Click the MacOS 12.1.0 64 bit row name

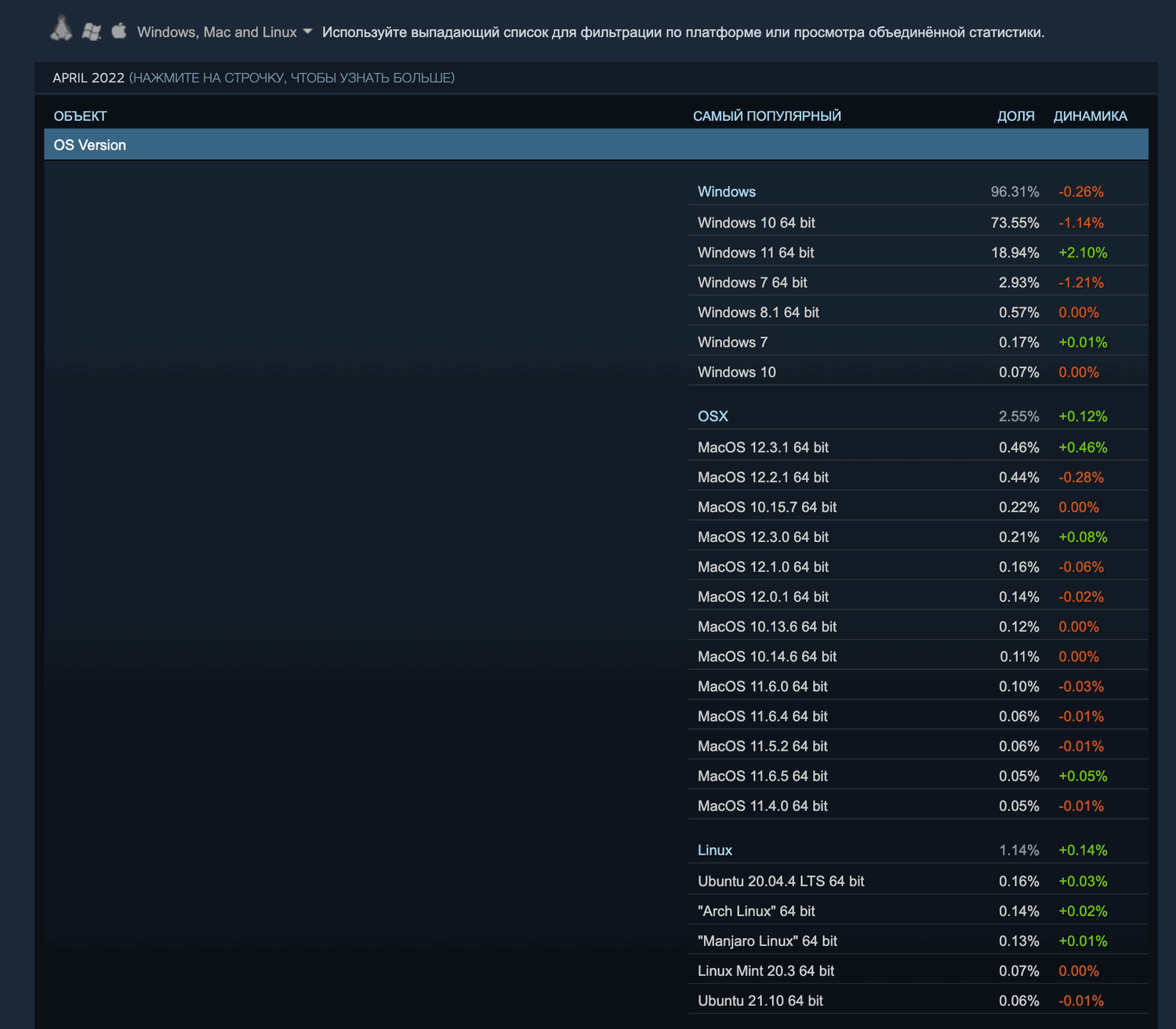pos(763,566)
